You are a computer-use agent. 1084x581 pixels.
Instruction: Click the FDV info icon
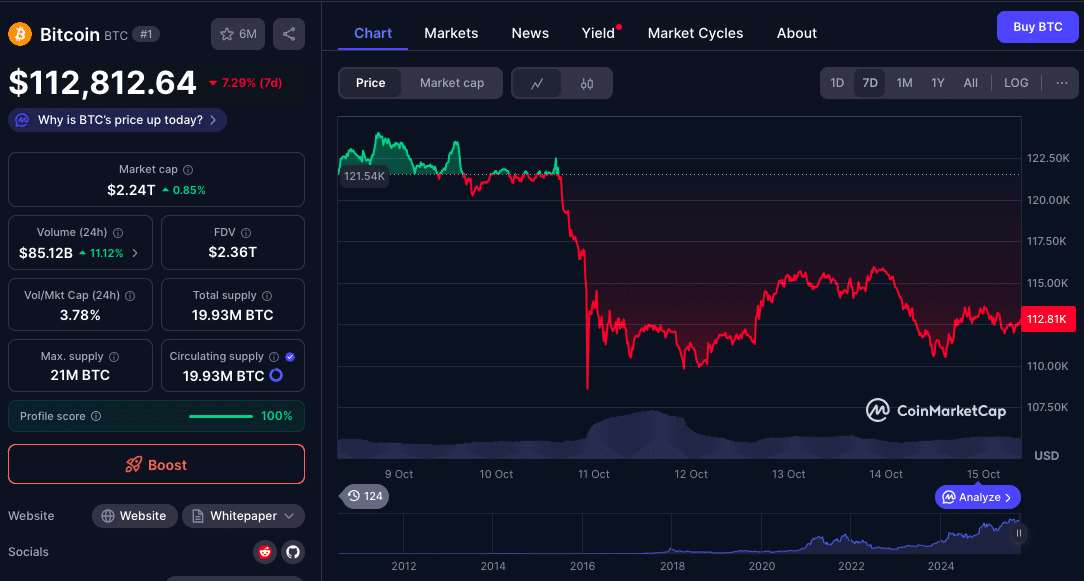pos(246,233)
